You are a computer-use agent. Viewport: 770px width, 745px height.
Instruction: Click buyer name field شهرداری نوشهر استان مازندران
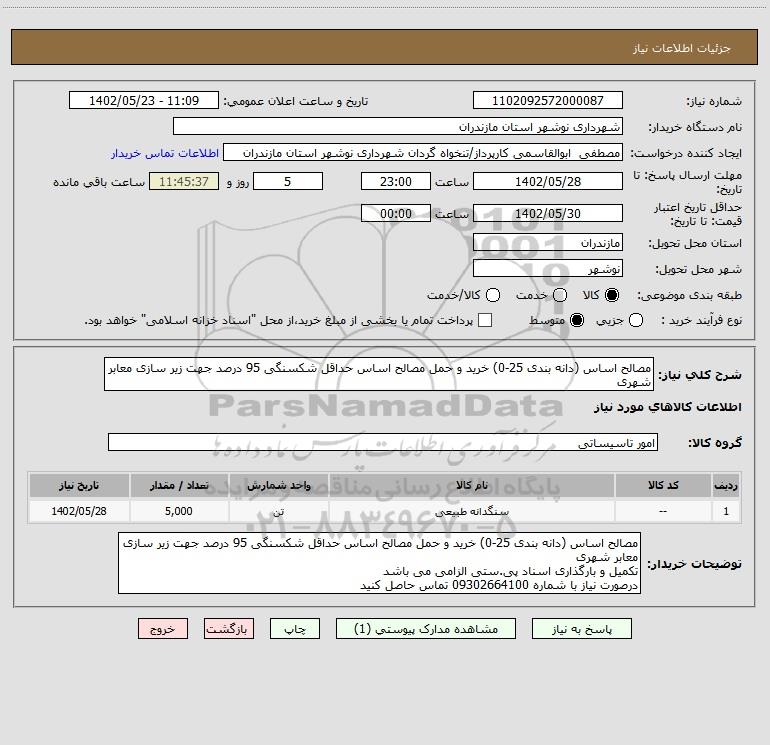point(398,127)
